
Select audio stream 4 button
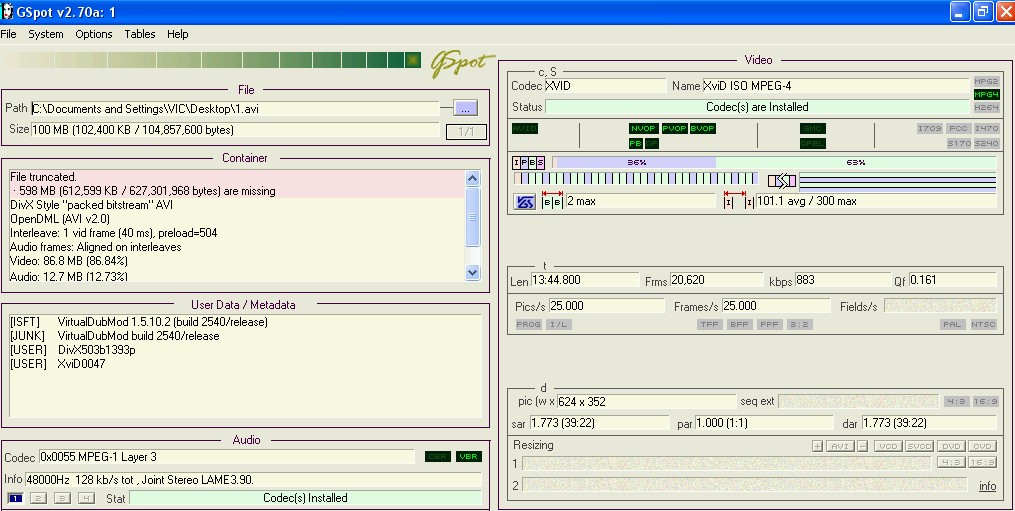click(86, 498)
